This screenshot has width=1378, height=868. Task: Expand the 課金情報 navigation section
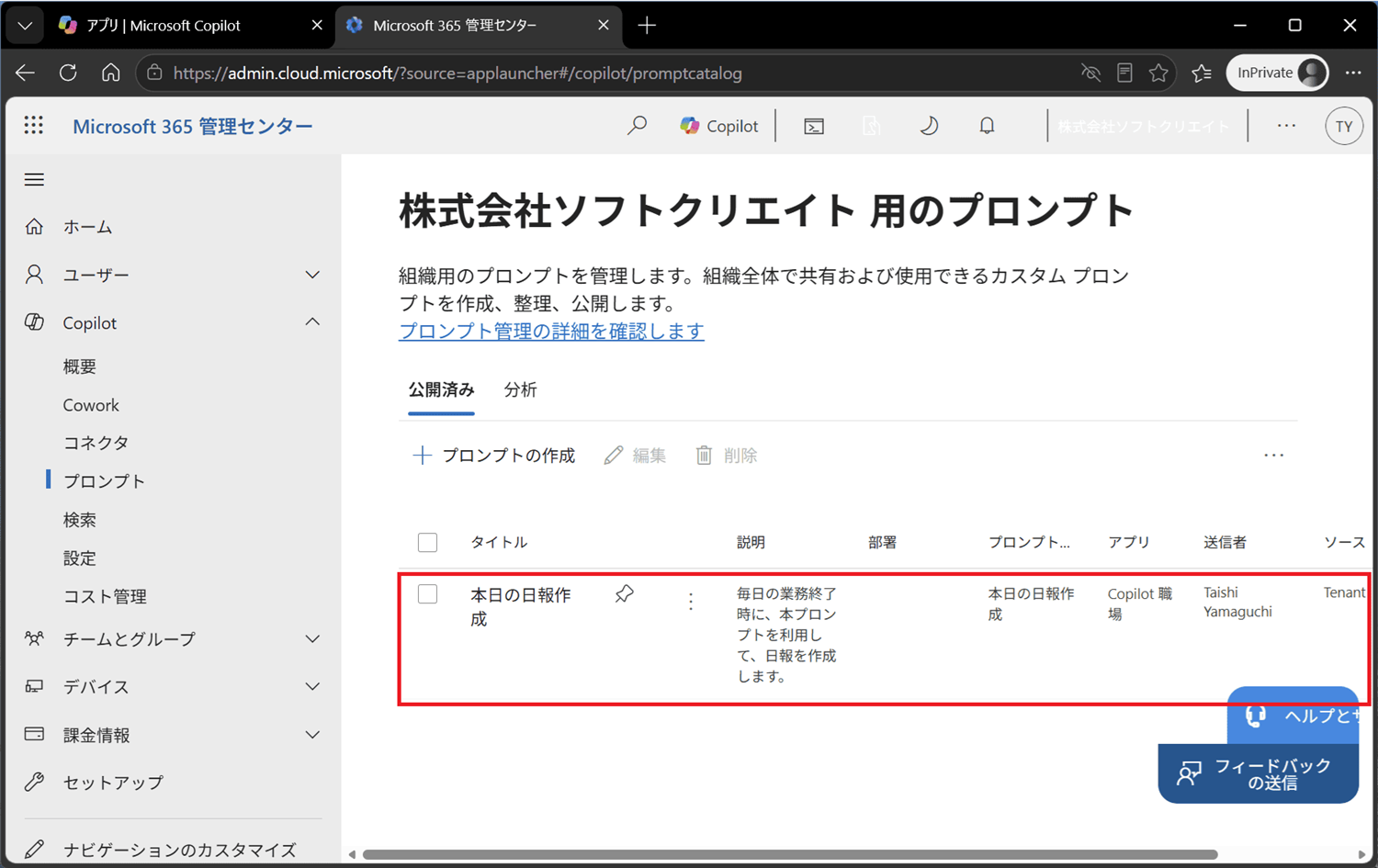(x=312, y=735)
